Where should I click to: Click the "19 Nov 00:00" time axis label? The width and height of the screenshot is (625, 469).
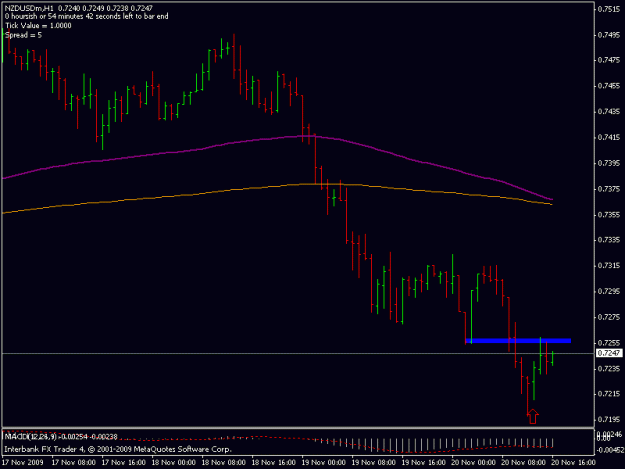pos(324,463)
